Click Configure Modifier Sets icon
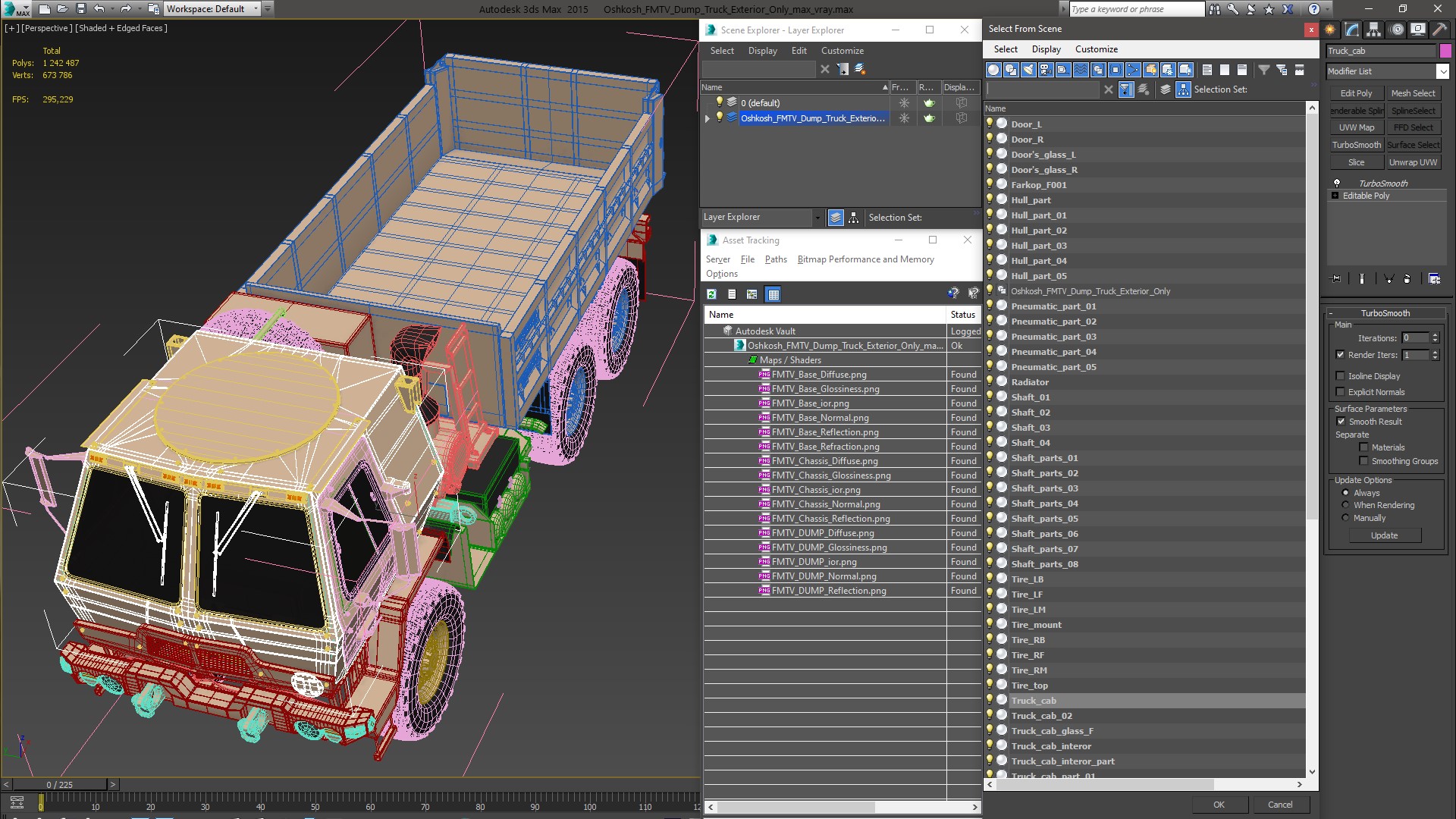 click(x=1434, y=279)
